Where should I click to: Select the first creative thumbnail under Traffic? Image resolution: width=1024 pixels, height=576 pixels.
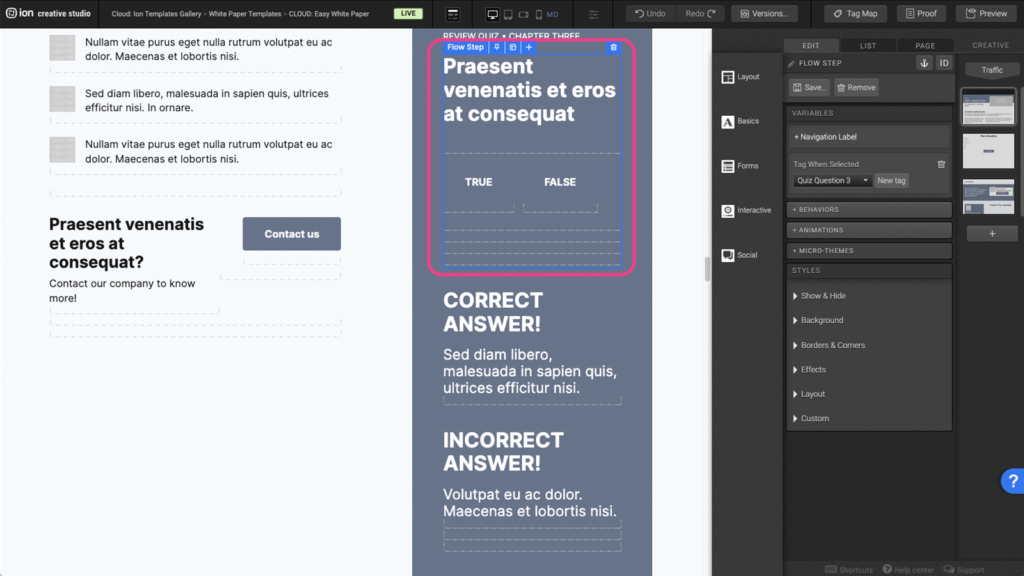tap(988, 108)
